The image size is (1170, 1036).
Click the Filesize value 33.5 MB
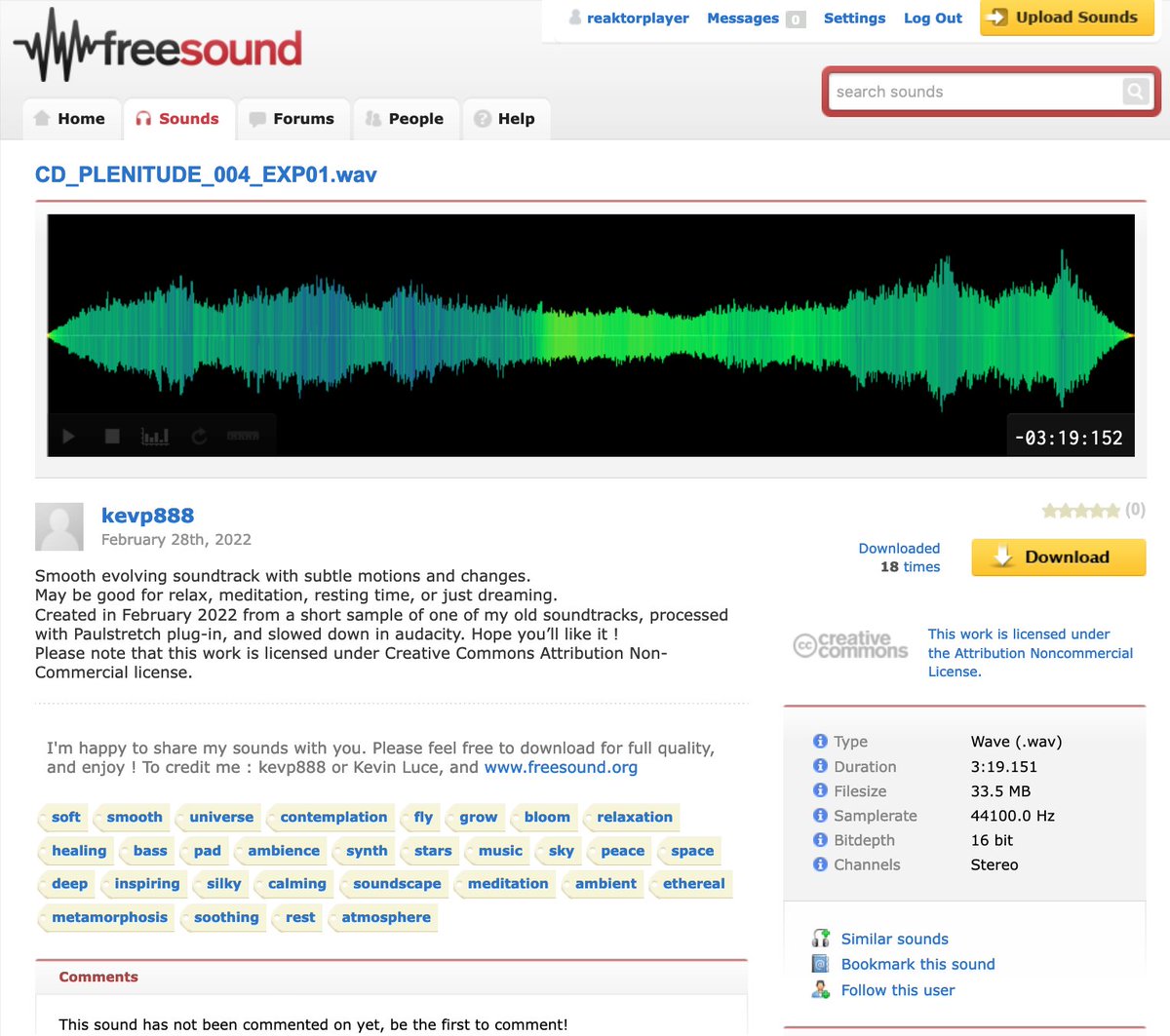click(x=1000, y=791)
